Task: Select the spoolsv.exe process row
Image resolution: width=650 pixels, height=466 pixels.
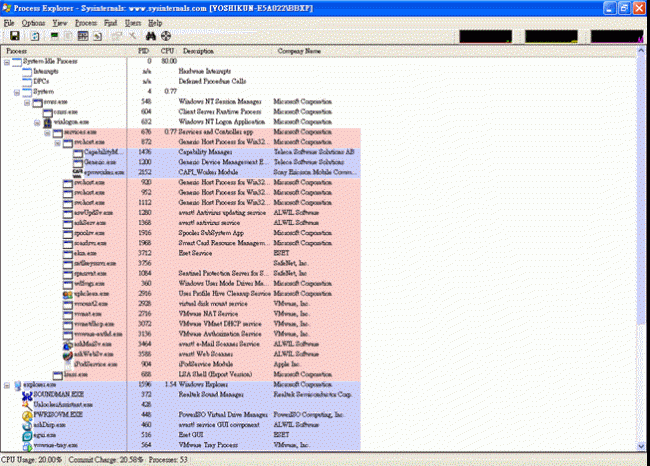Action: (86, 232)
